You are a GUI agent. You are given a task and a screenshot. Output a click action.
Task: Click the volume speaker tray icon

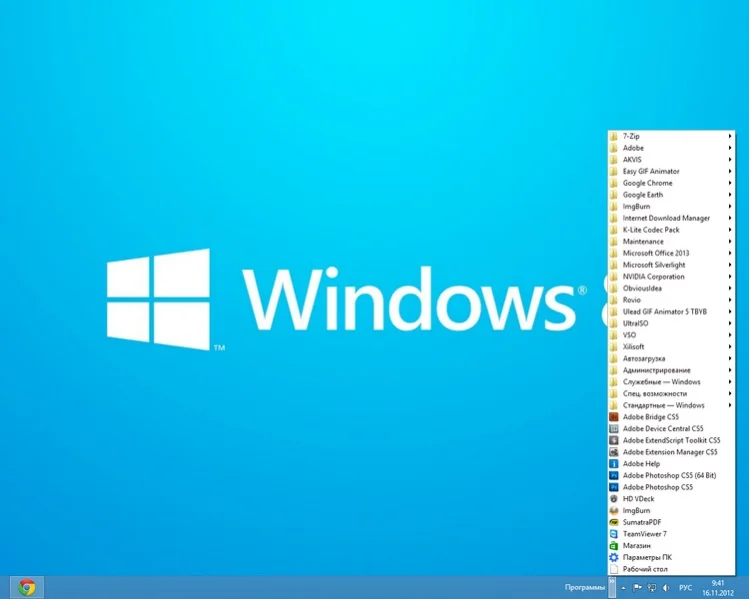[x=666, y=588]
